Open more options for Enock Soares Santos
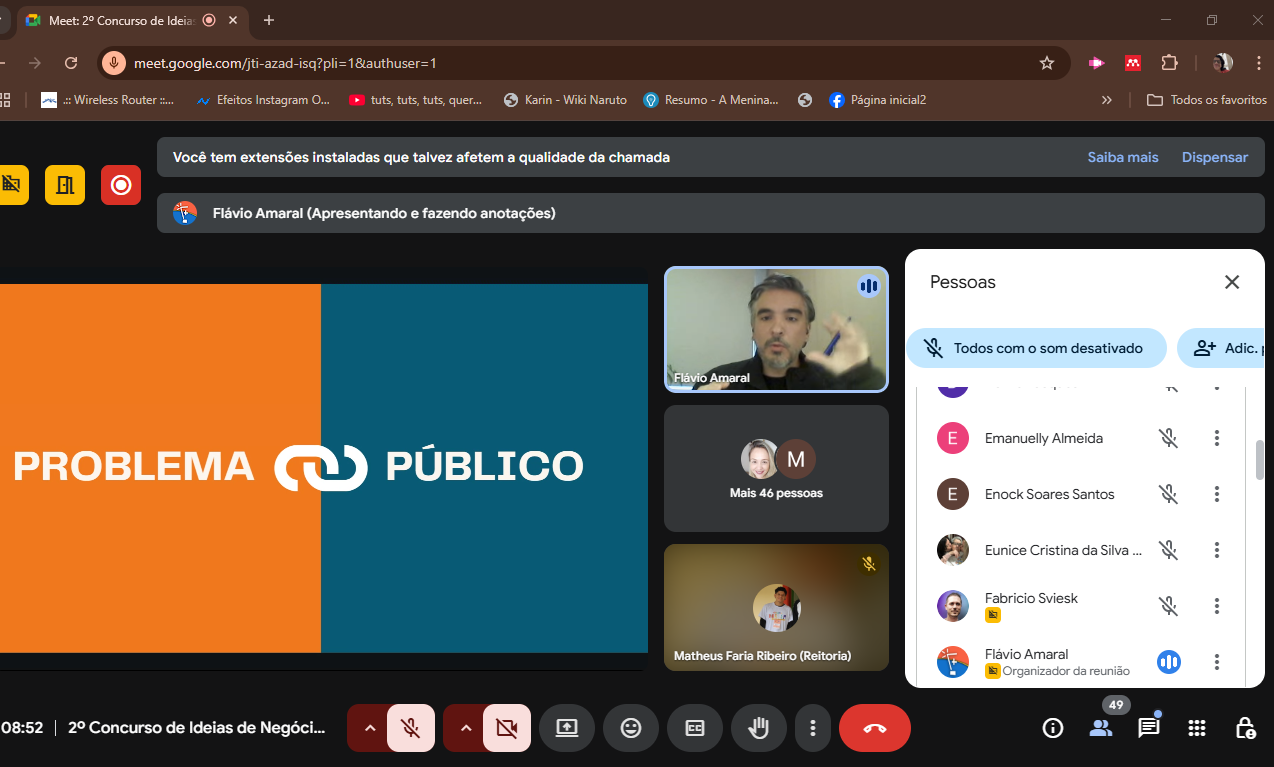 (x=1217, y=494)
